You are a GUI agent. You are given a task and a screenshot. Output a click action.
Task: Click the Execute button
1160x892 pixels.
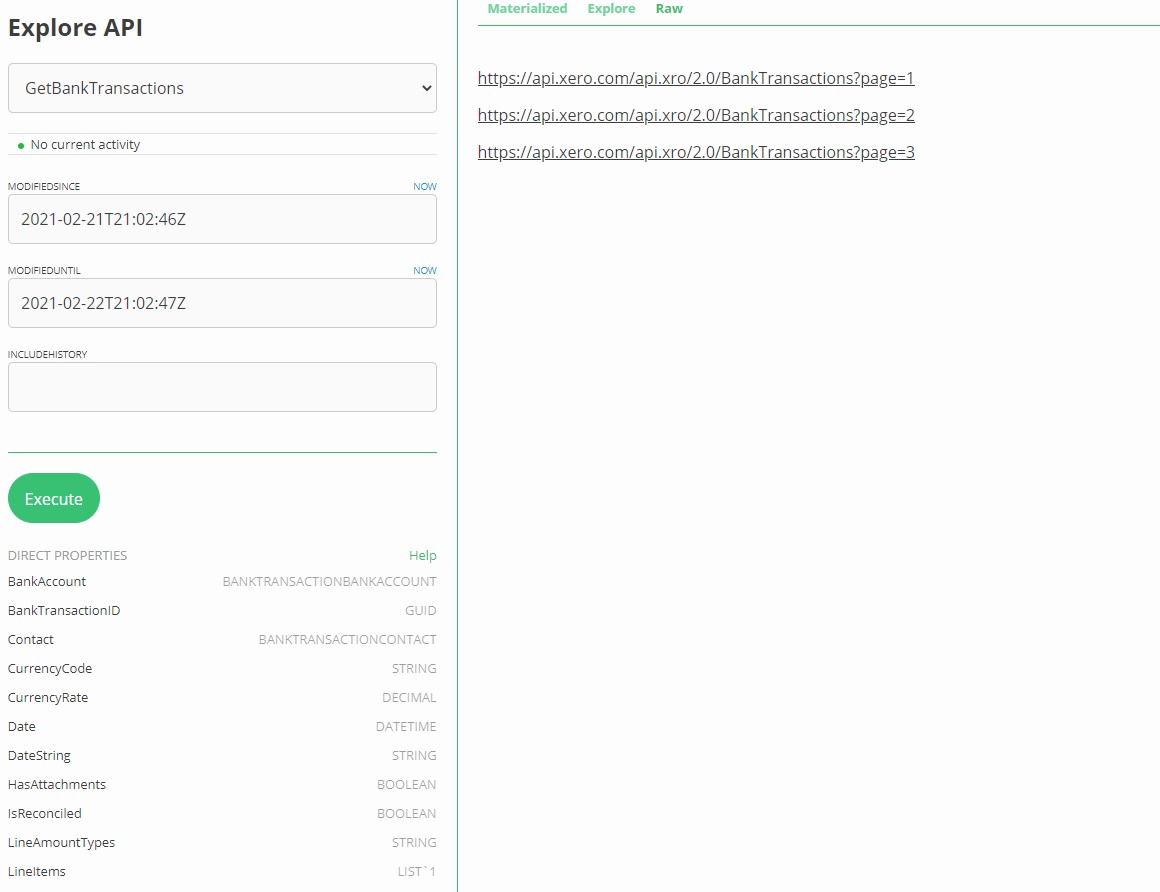53,498
